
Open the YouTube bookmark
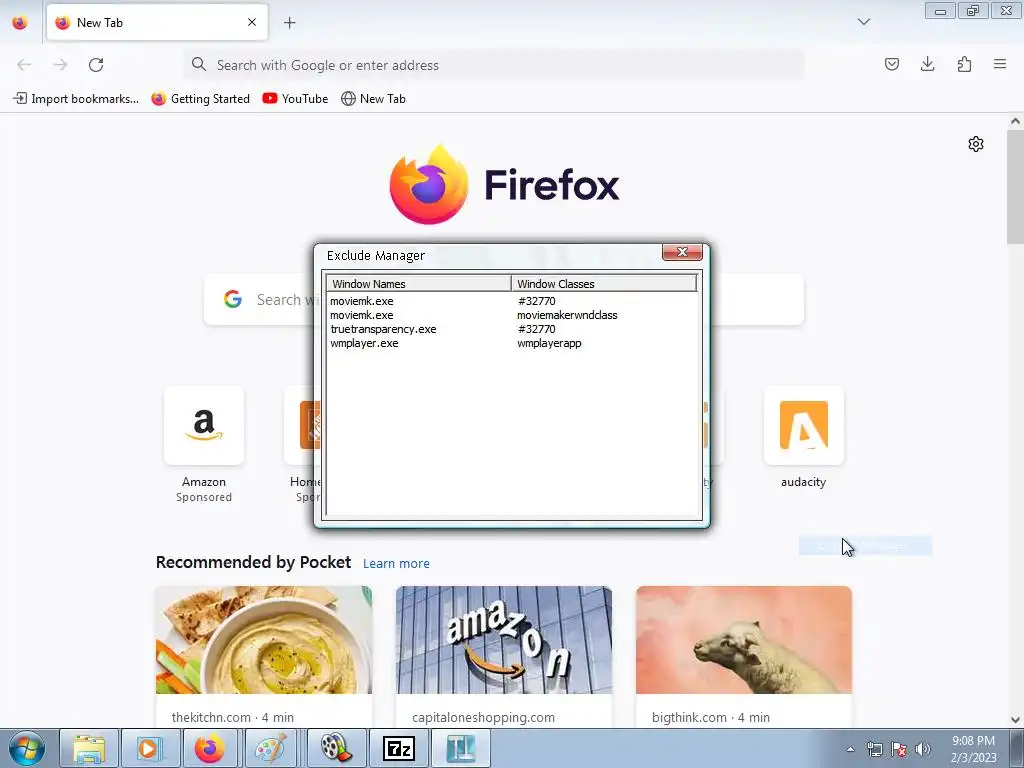(x=295, y=99)
